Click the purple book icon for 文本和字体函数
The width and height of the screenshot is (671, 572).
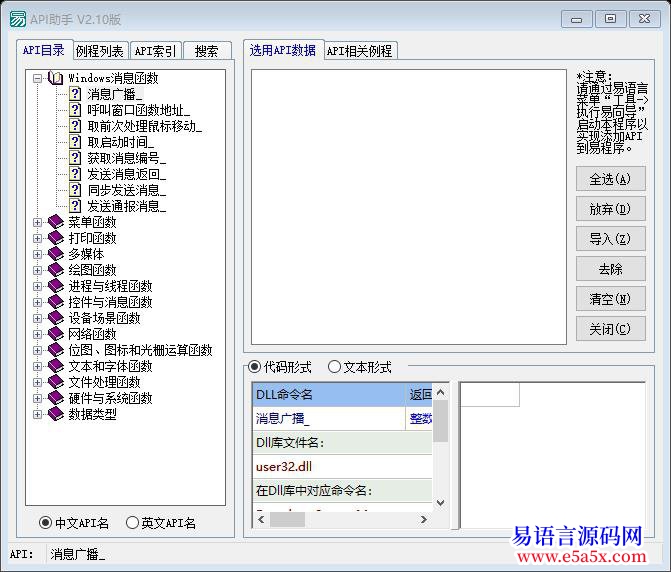coord(56,366)
